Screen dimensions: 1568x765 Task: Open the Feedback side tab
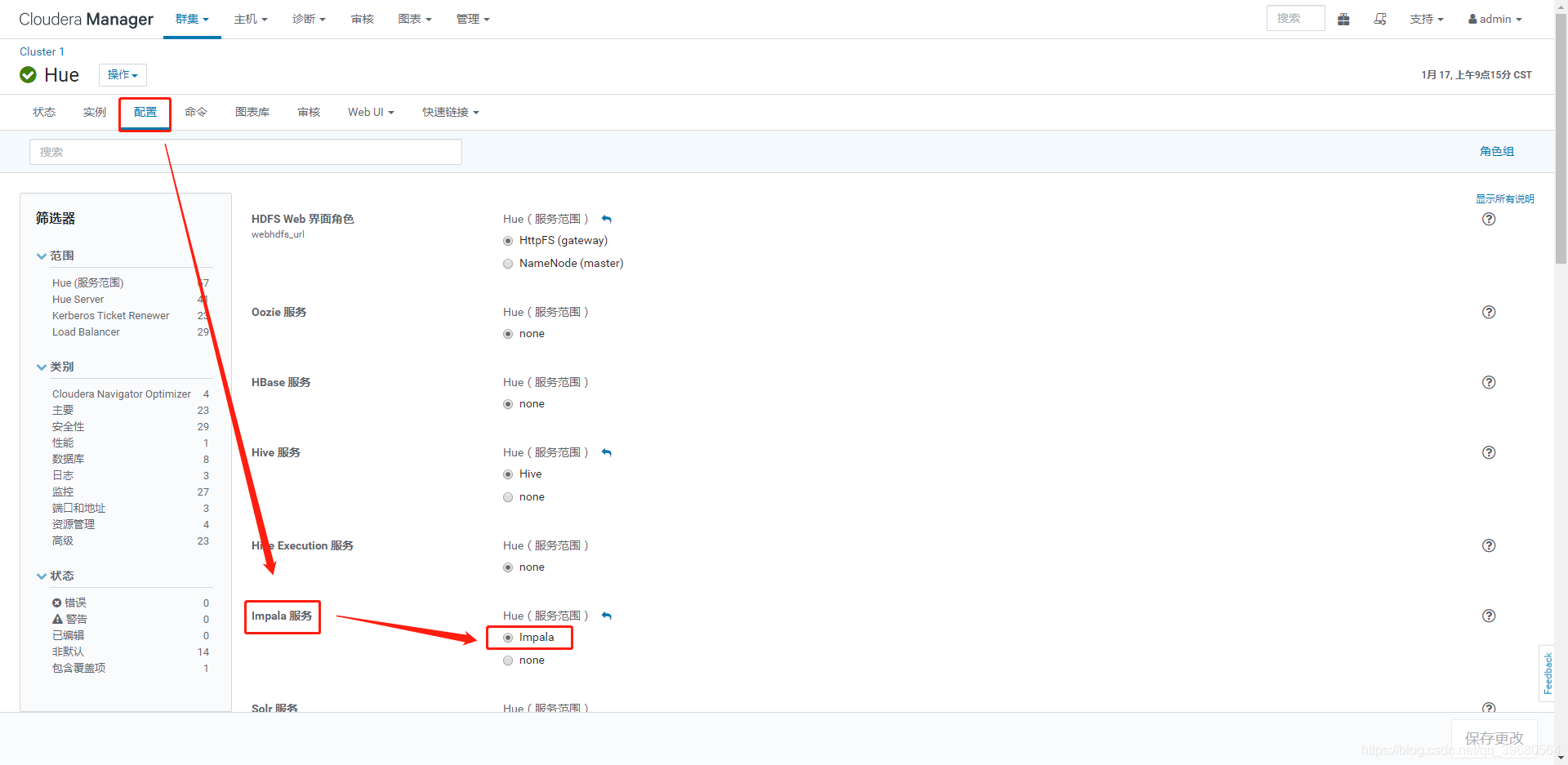click(1547, 674)
